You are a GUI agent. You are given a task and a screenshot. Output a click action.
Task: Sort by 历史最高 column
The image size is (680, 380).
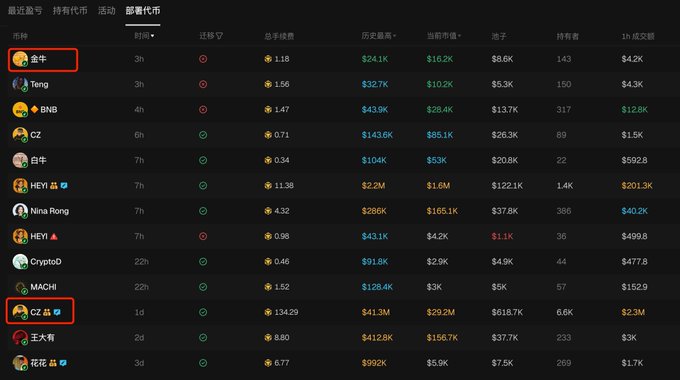click(x=379, y=36)
